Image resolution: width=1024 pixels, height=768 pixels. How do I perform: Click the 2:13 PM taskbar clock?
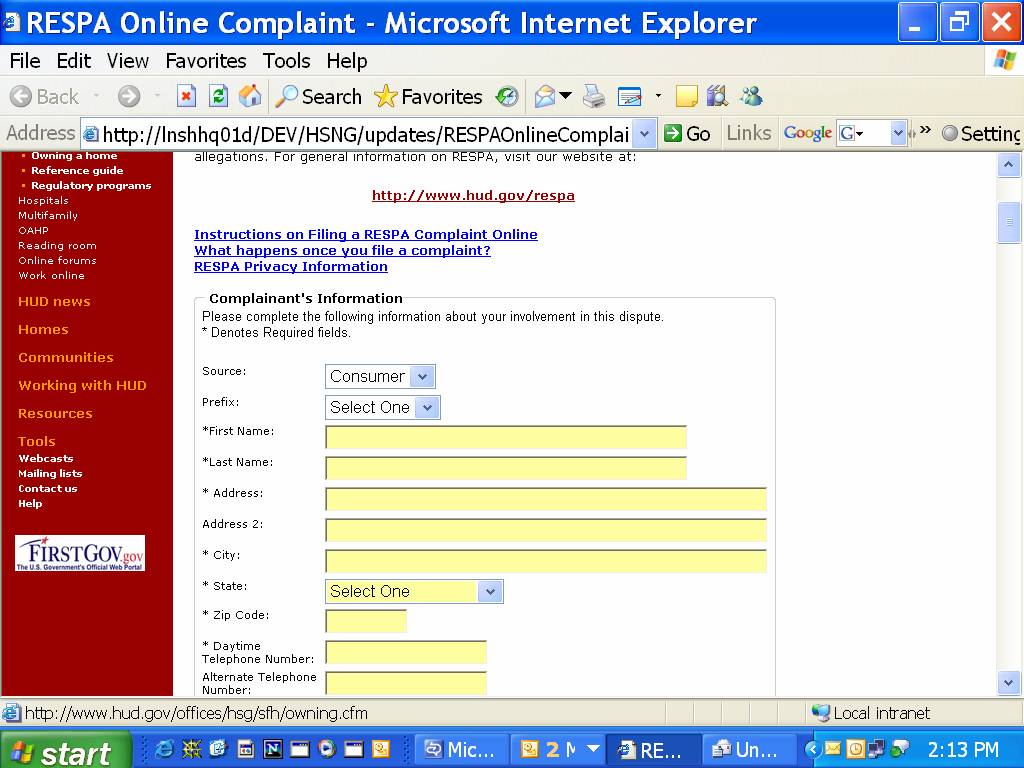pos(963,750)
